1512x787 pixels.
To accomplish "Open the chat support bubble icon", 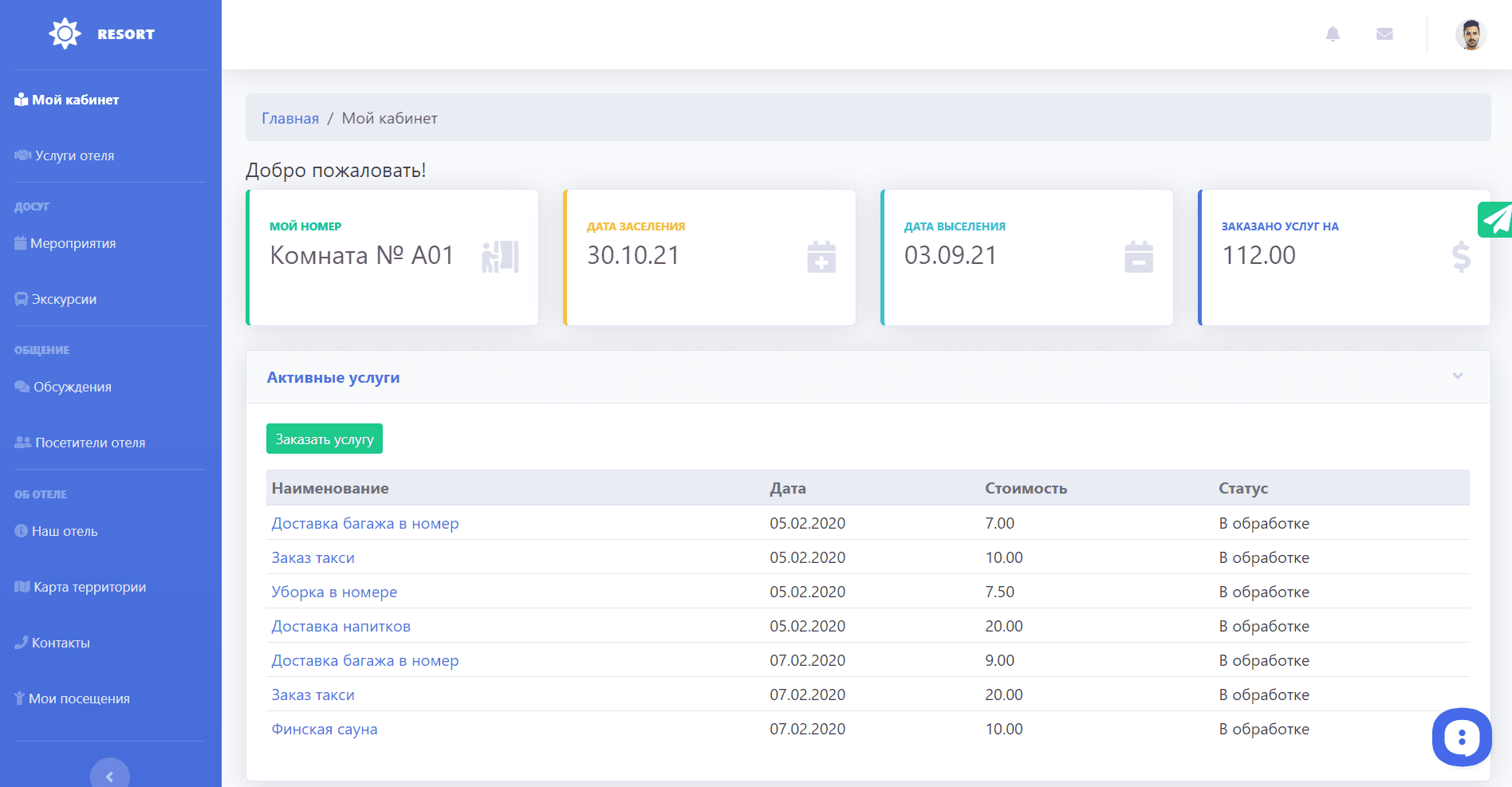I will point(1461,738).
